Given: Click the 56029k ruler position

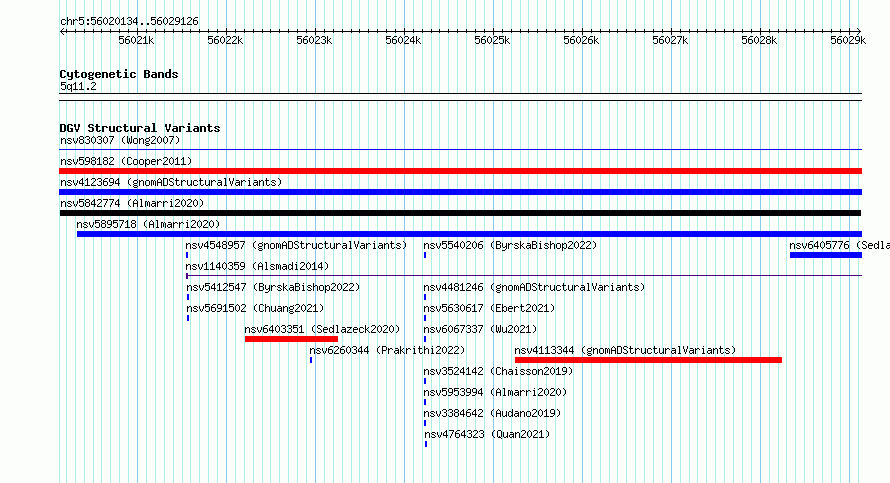Looking at the screenshot, I should [848, 40].
